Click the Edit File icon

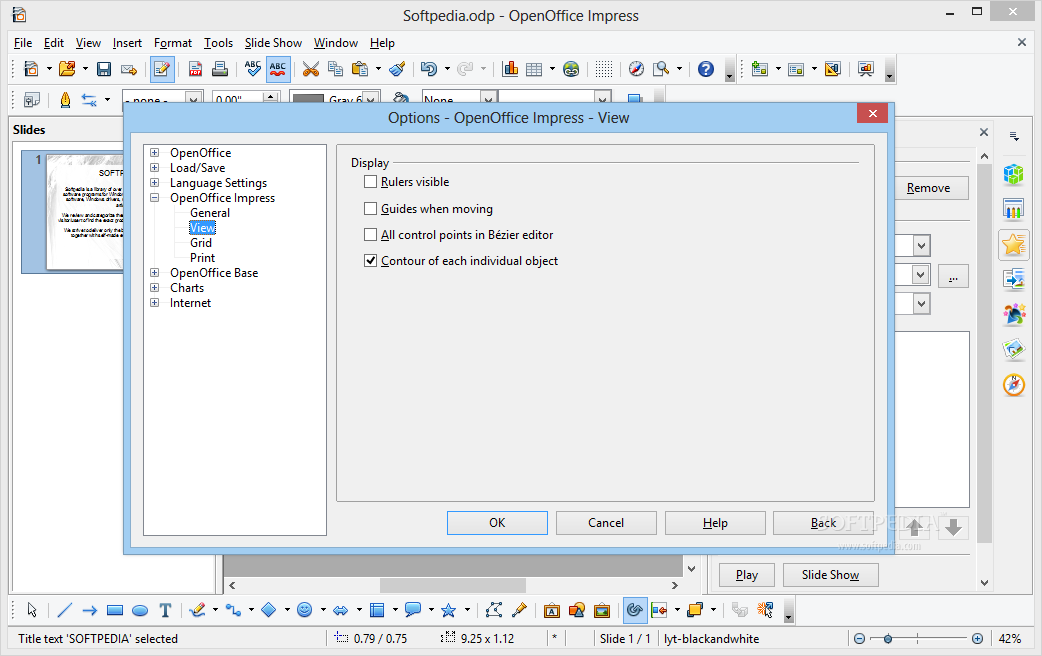(x=162, y=69)
